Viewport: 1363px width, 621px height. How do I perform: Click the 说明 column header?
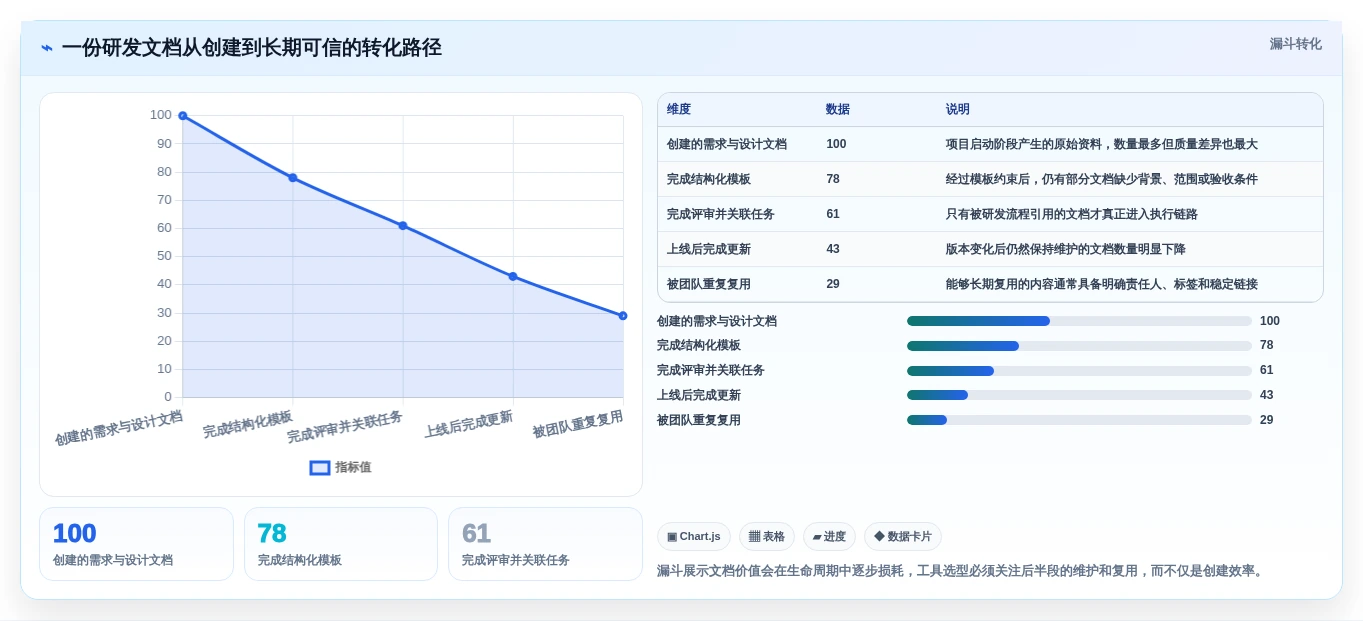click(958, 110)
